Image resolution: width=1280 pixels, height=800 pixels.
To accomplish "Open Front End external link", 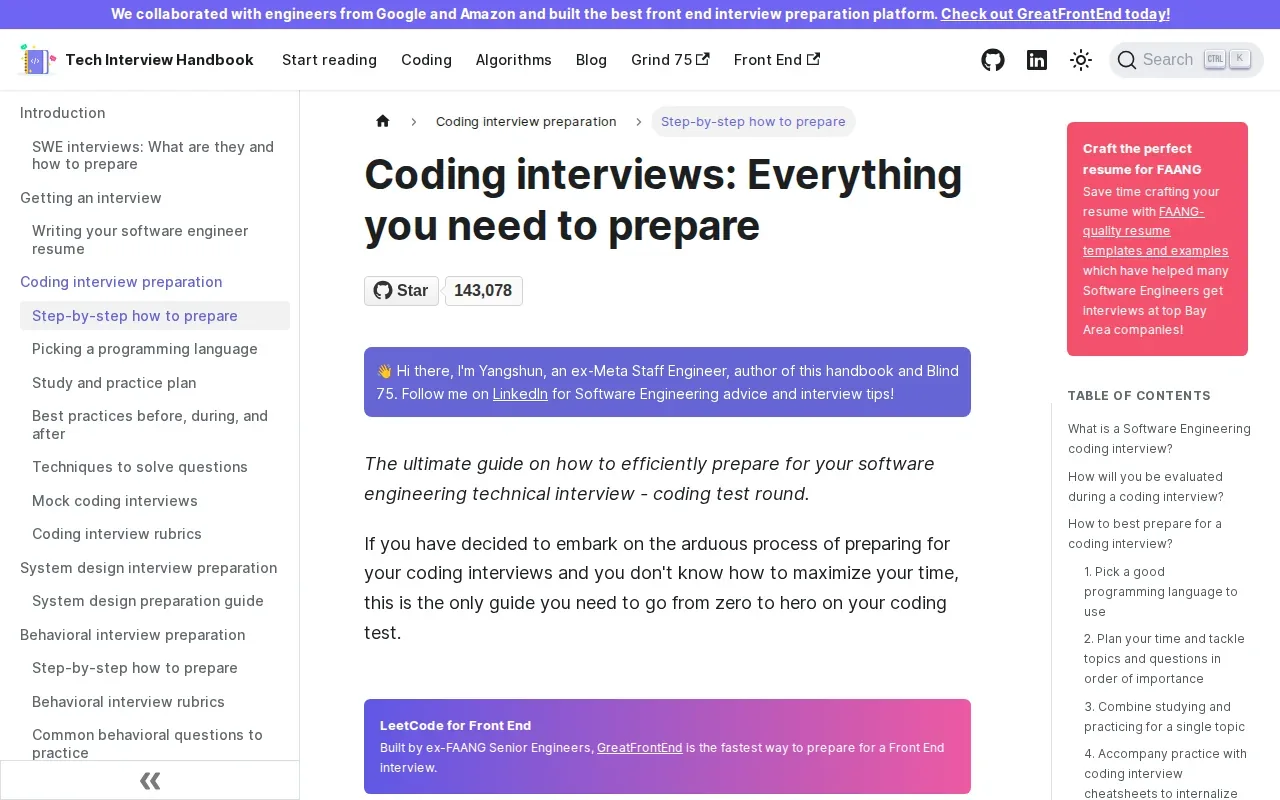I will [x=777, y=60].
